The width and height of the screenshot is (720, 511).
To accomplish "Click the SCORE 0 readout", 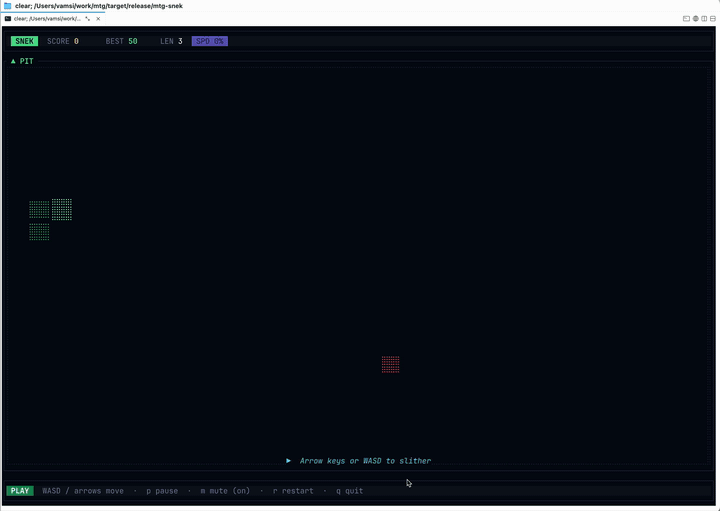I will pyautogui.click(x=63, y=41).
